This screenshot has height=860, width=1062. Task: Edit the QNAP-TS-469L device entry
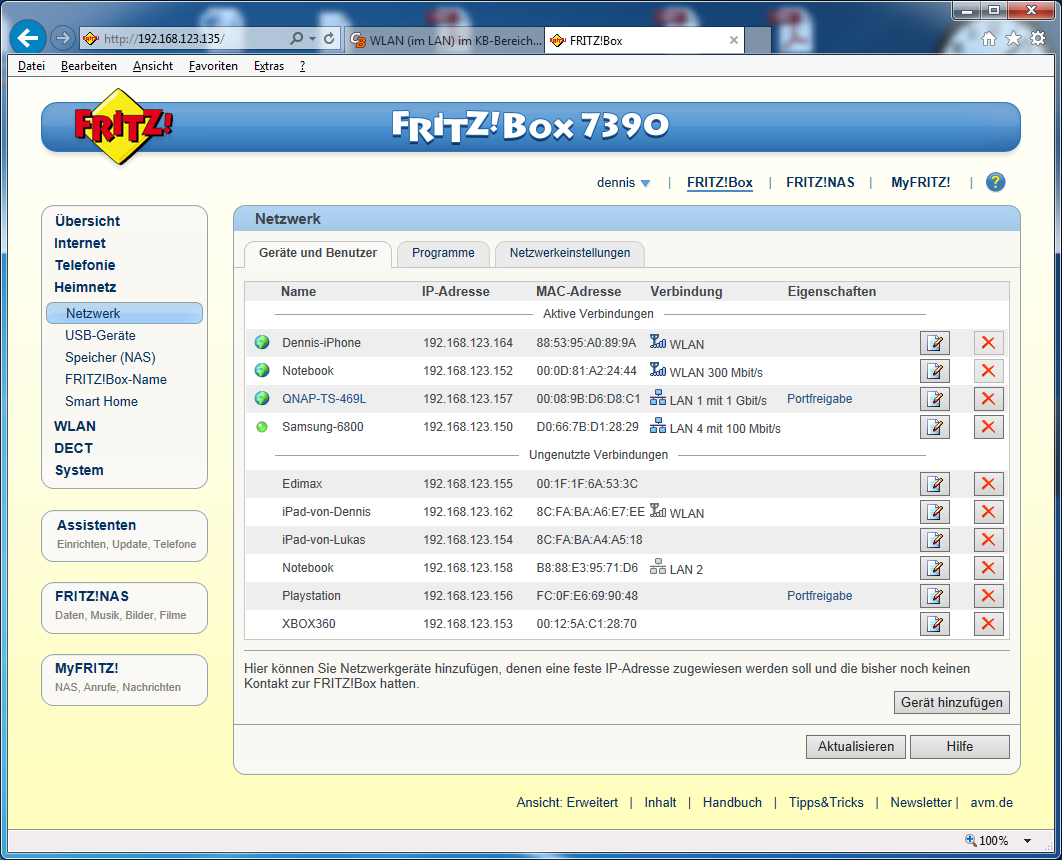point(935,399)
